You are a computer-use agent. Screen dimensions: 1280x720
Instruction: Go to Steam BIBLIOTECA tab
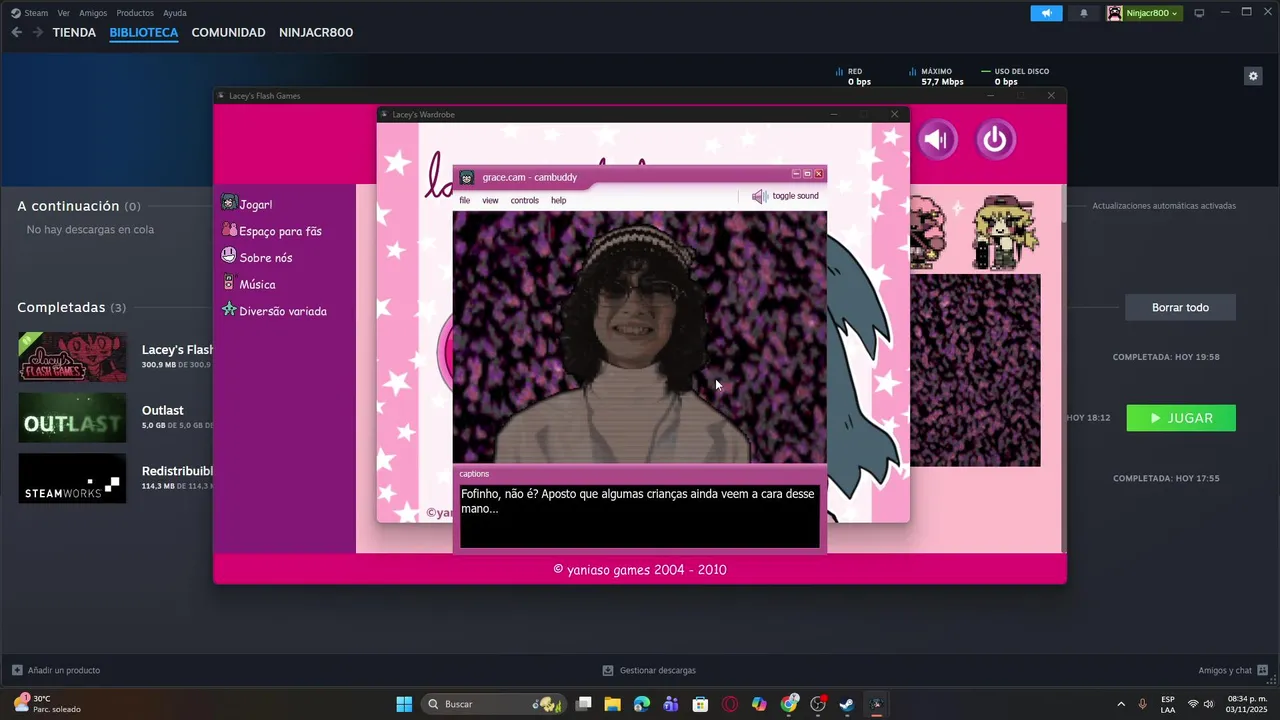pyautogui.click(x=144, y=32)
